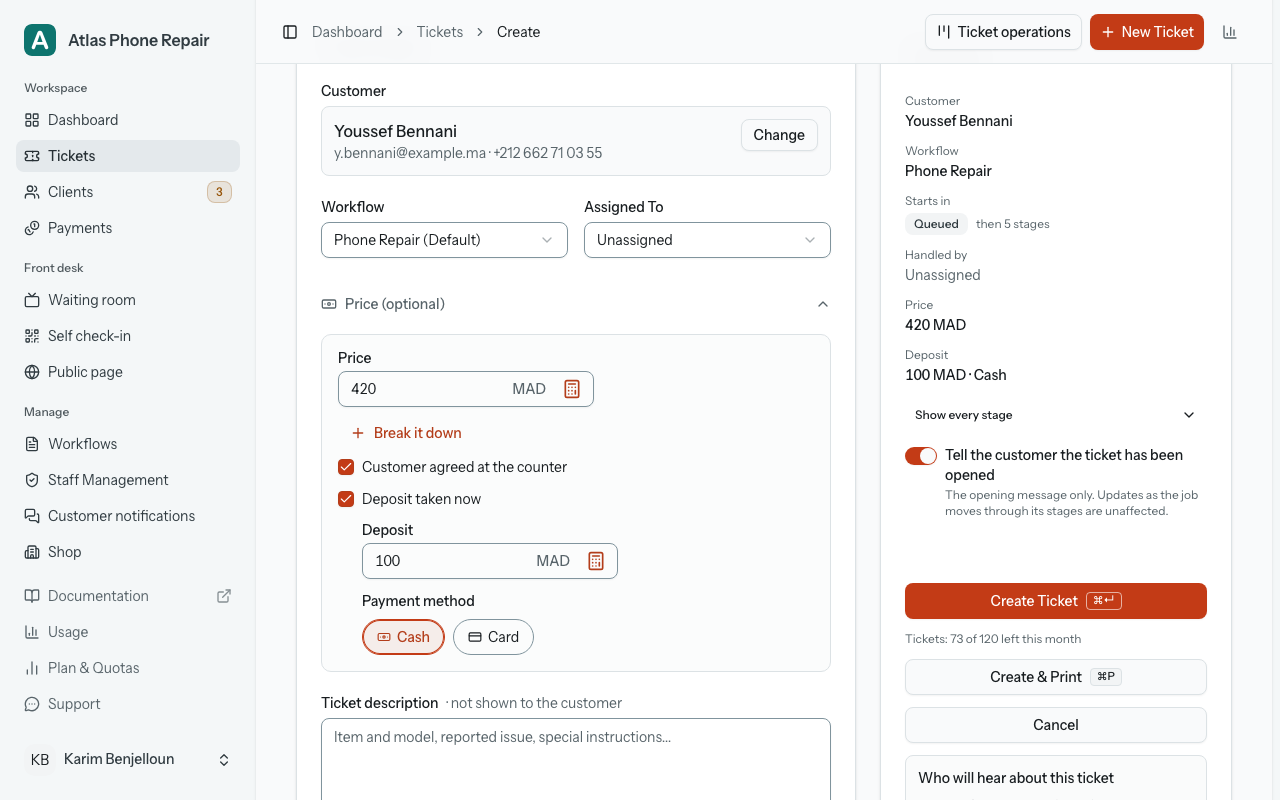
Task: Click Create & Print button
Action: pyautogui.click(x=1055, y=677)
